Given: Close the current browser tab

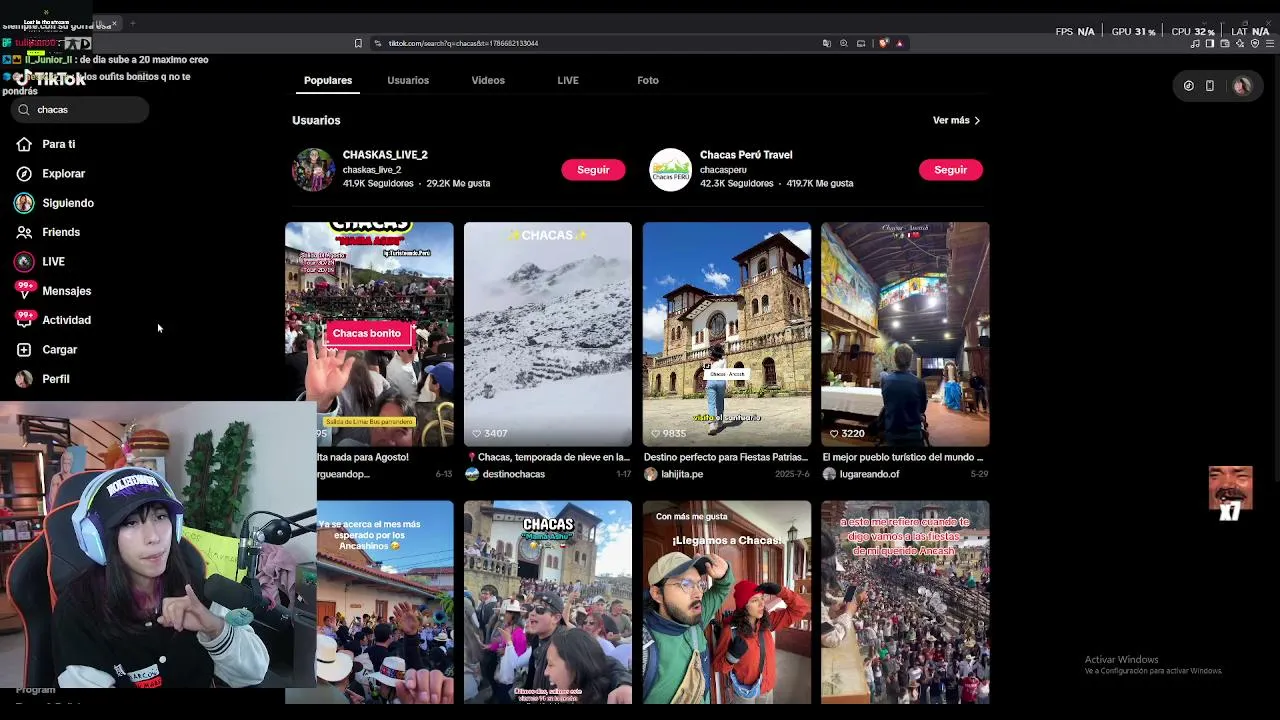Looking at the screenshot, I should tap(114, 23).
